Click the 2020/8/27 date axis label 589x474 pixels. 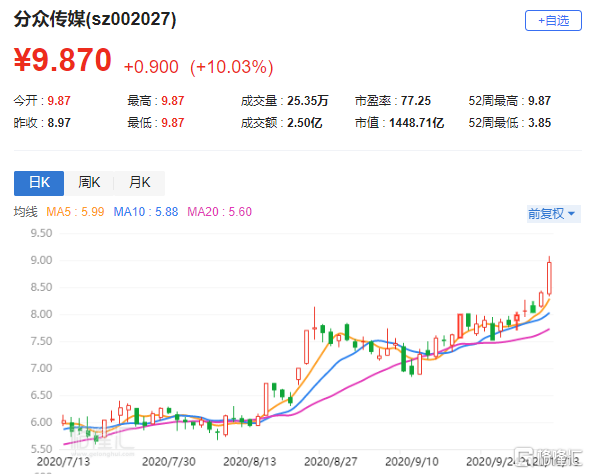[331, 462]
